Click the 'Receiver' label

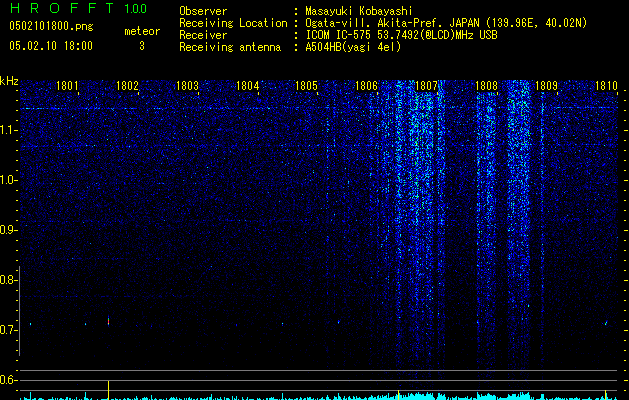click(x=203, y=35)
